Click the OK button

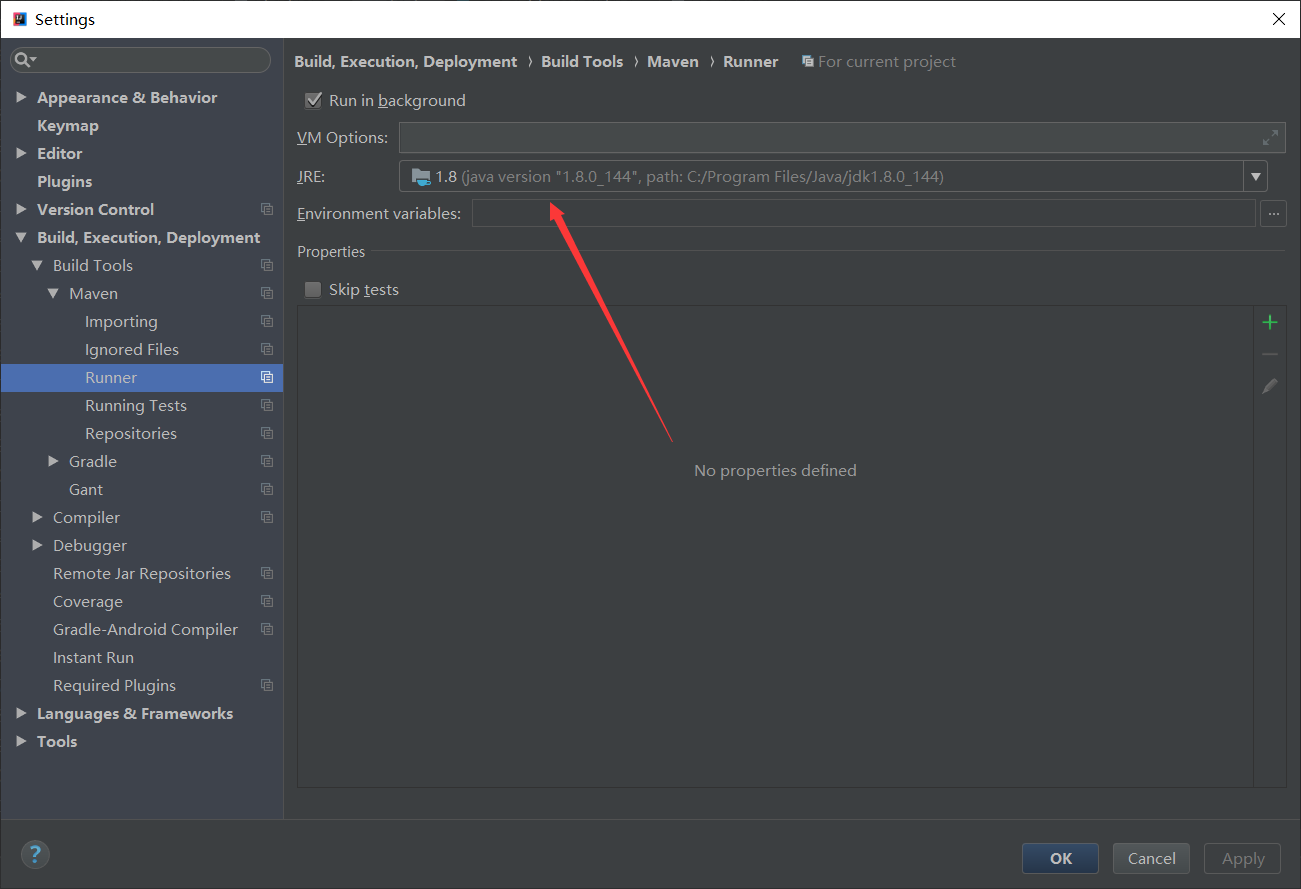pyautogui.click(x=1060, y=858)
